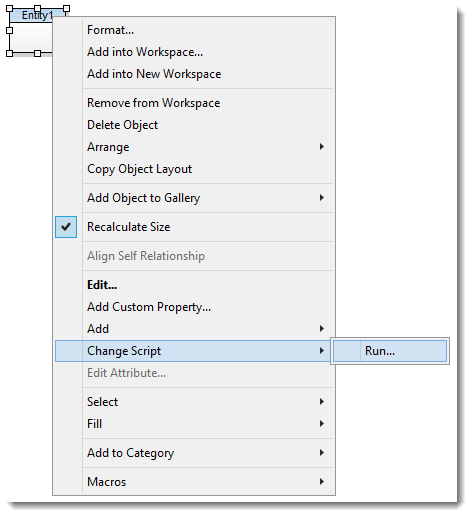The height and width of the screenshot is (517, 472).
Task: Open the Fill submenu
Action: [194, 424]
